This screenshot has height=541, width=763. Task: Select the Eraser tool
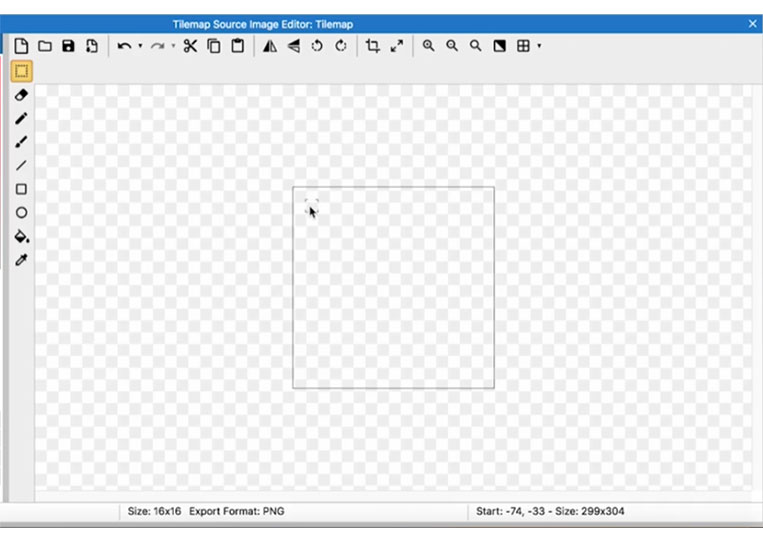point(21,95)
